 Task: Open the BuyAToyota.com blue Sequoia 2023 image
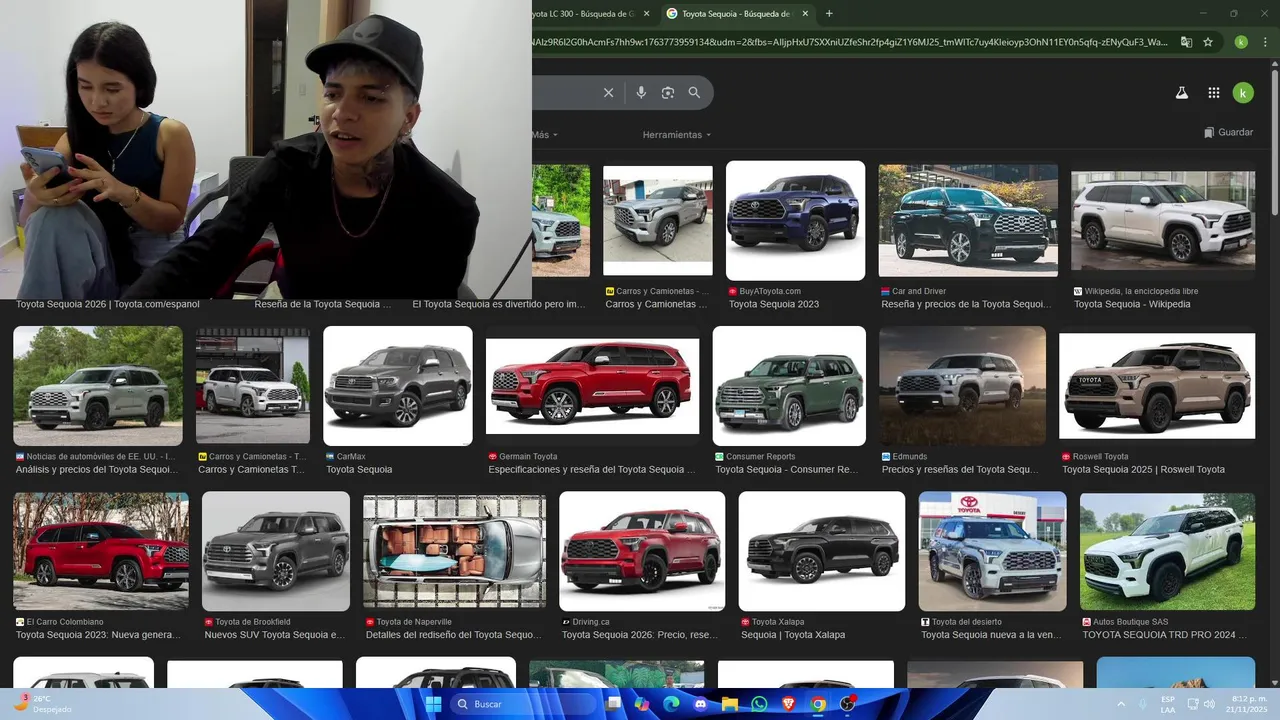tap(795, 220)
